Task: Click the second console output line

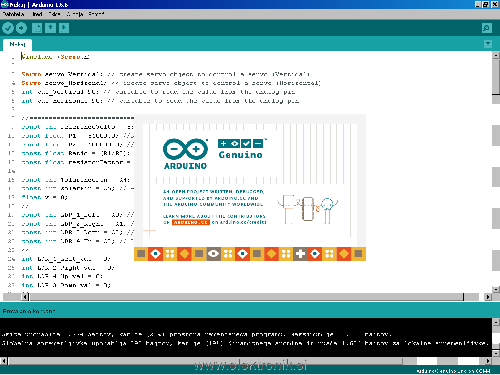Action: click(x=245, y=343)
